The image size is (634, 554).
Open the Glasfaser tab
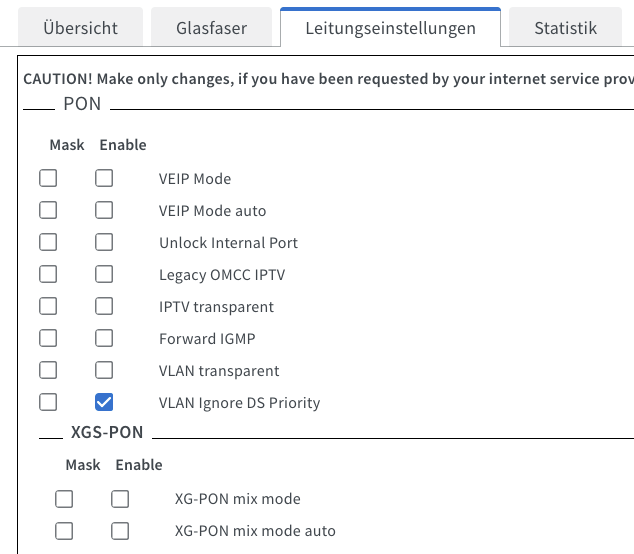pyautogui.click(x=211, y=27)
